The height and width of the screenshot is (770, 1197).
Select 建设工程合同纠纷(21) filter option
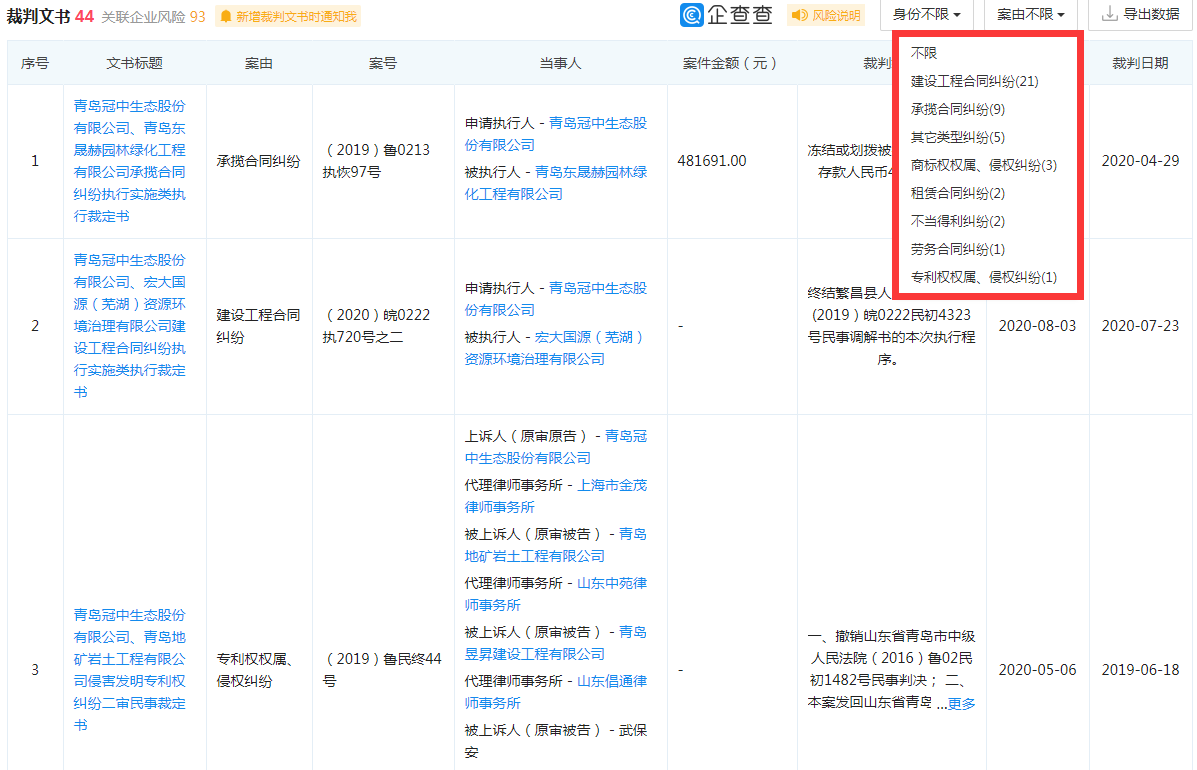(x=975, y=81)
